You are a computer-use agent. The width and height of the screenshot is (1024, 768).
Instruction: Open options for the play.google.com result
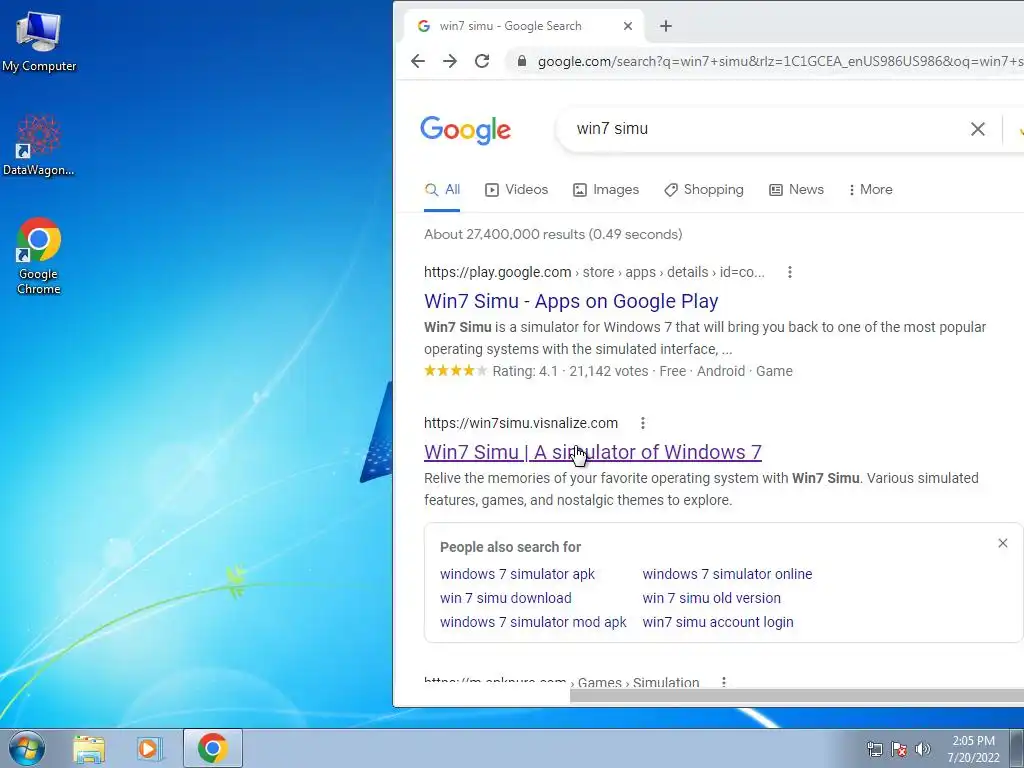coord(790,272)
